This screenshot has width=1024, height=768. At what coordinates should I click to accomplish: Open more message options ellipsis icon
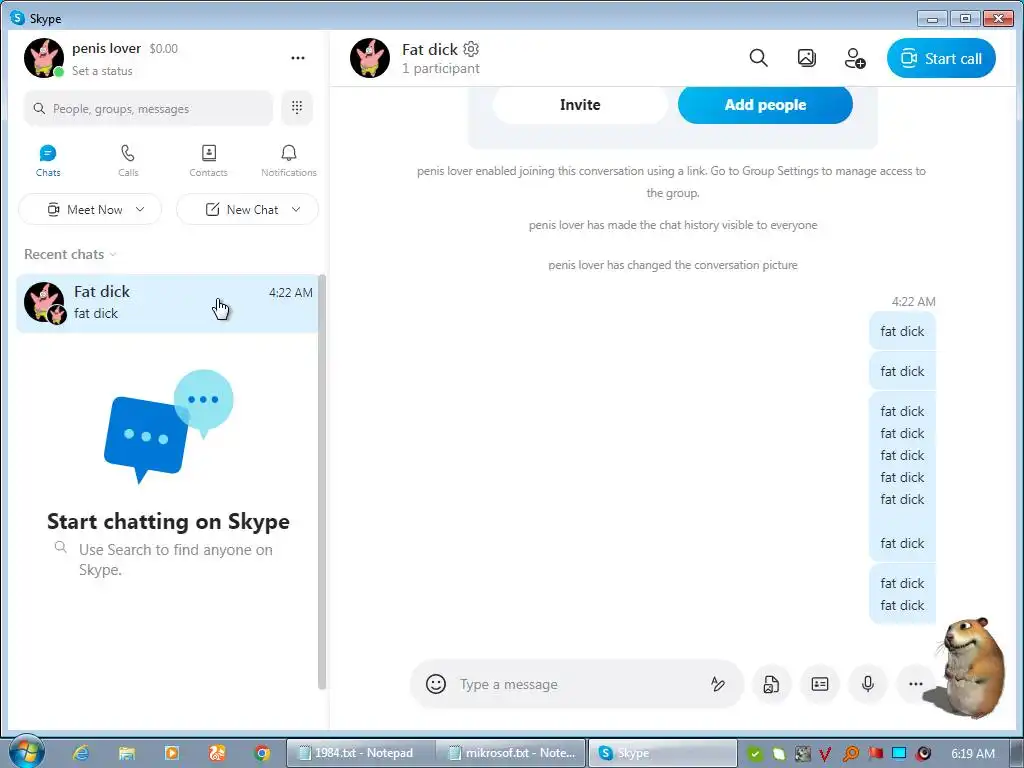(x=916, y=684)
